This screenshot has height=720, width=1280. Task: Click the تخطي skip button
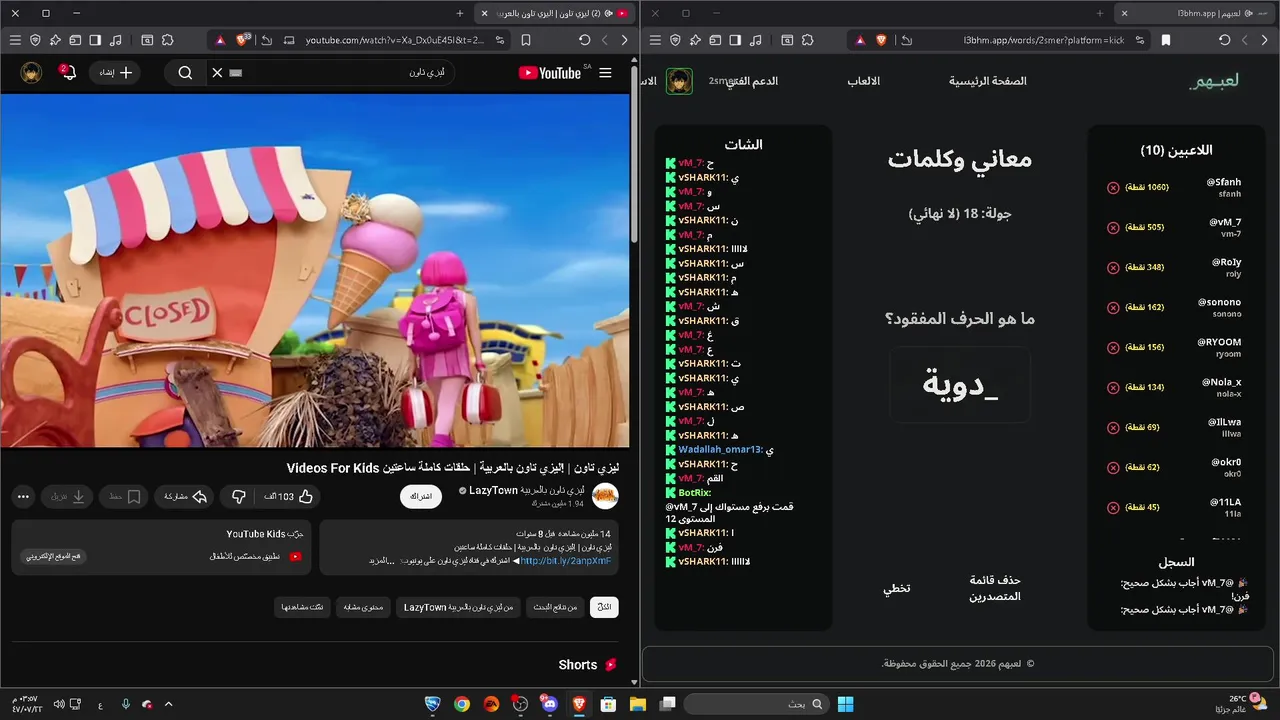click(x=896, y=588)
